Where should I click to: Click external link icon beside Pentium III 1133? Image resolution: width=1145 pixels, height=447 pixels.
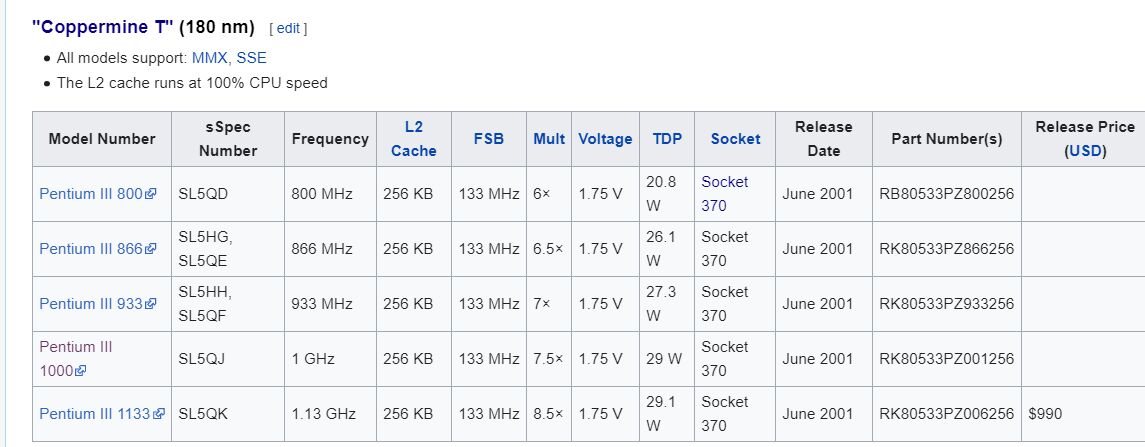159,414
